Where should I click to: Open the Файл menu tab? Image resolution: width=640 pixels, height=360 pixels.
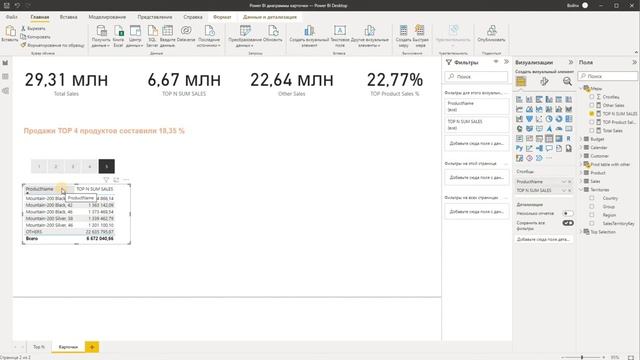pos(11,17)
